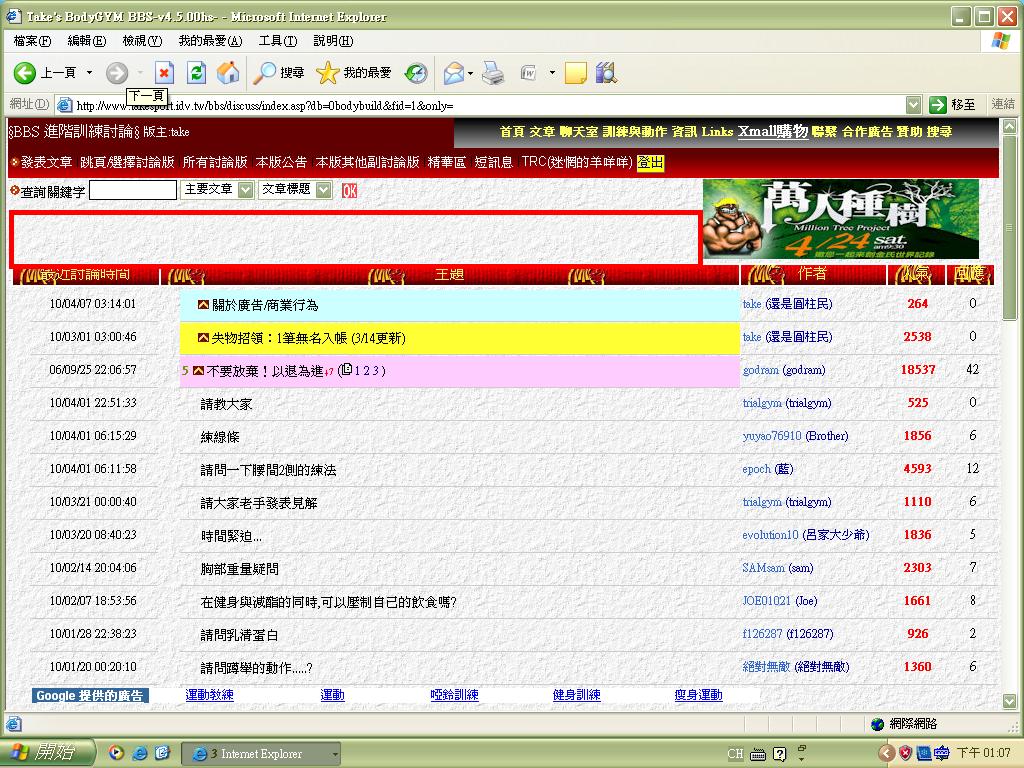
Task: Click the media player quick launch icon
Action: 116,753
